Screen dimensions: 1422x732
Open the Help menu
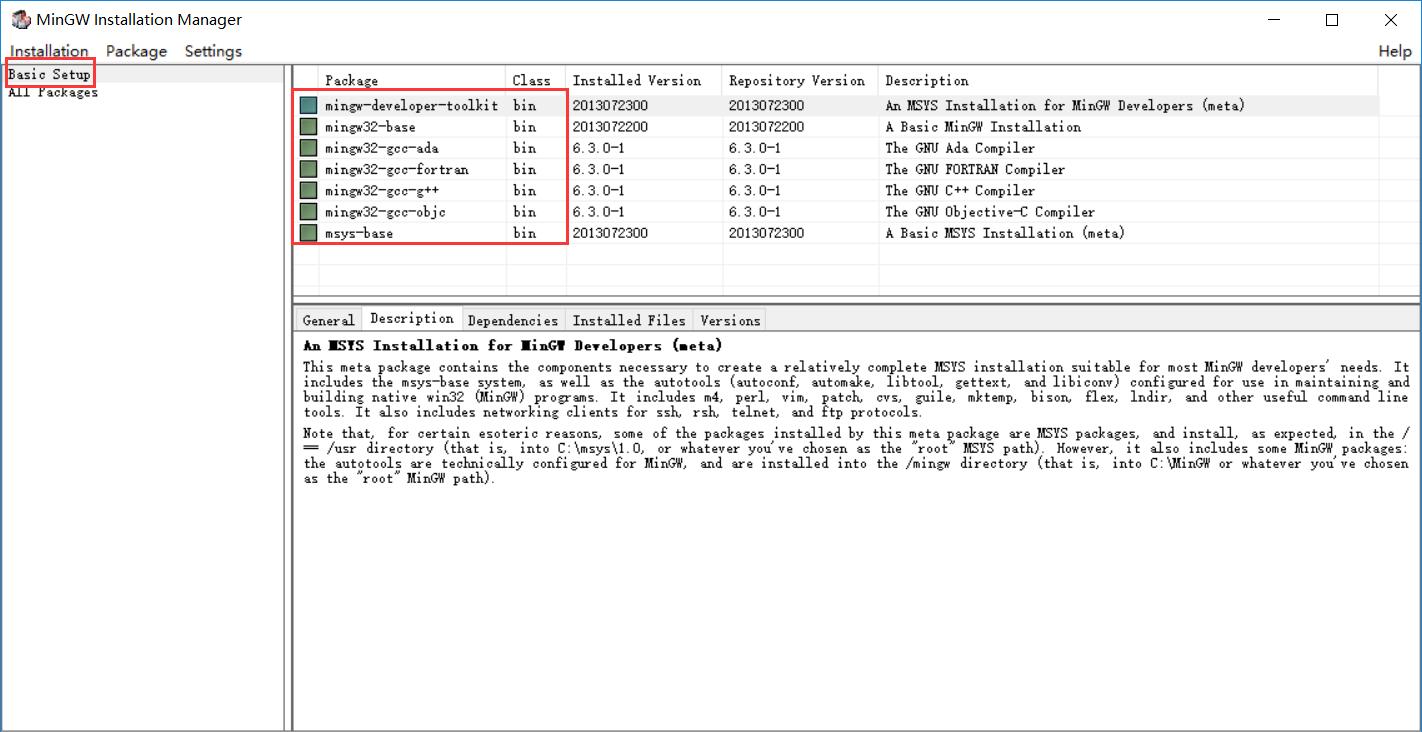(1395, 51)
